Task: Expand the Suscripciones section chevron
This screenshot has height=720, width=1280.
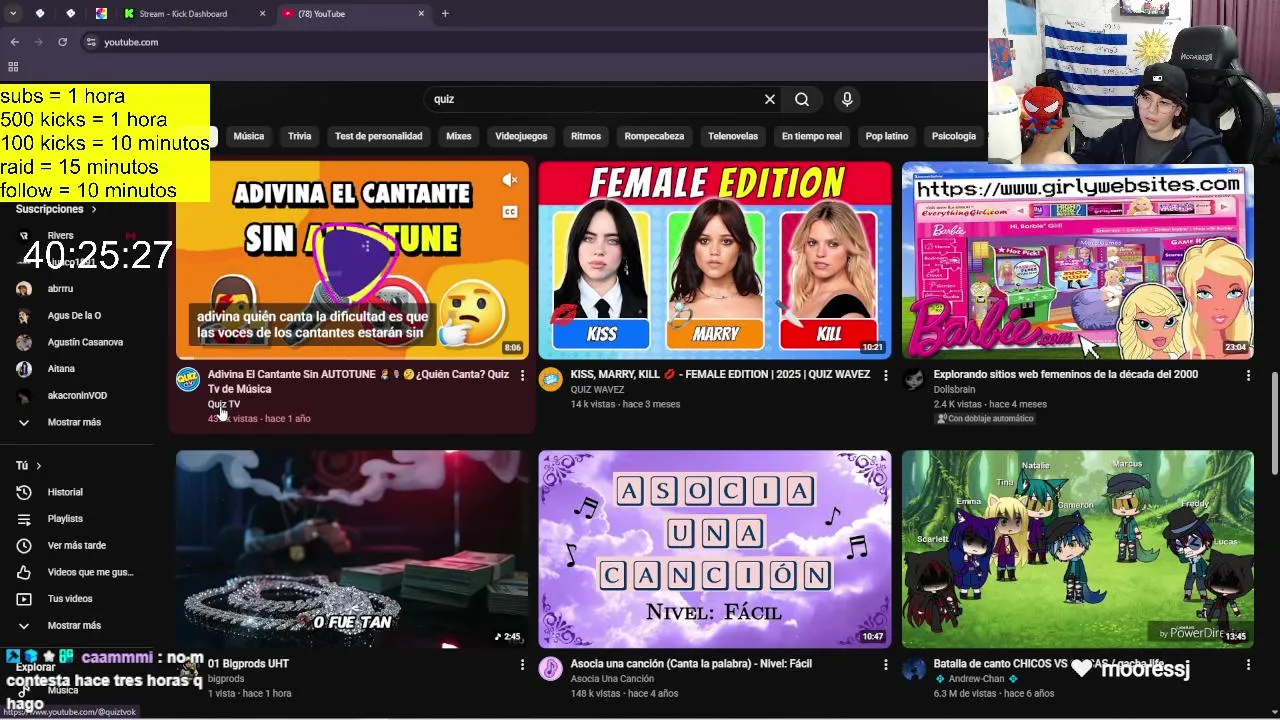Action: pos(94,209)
